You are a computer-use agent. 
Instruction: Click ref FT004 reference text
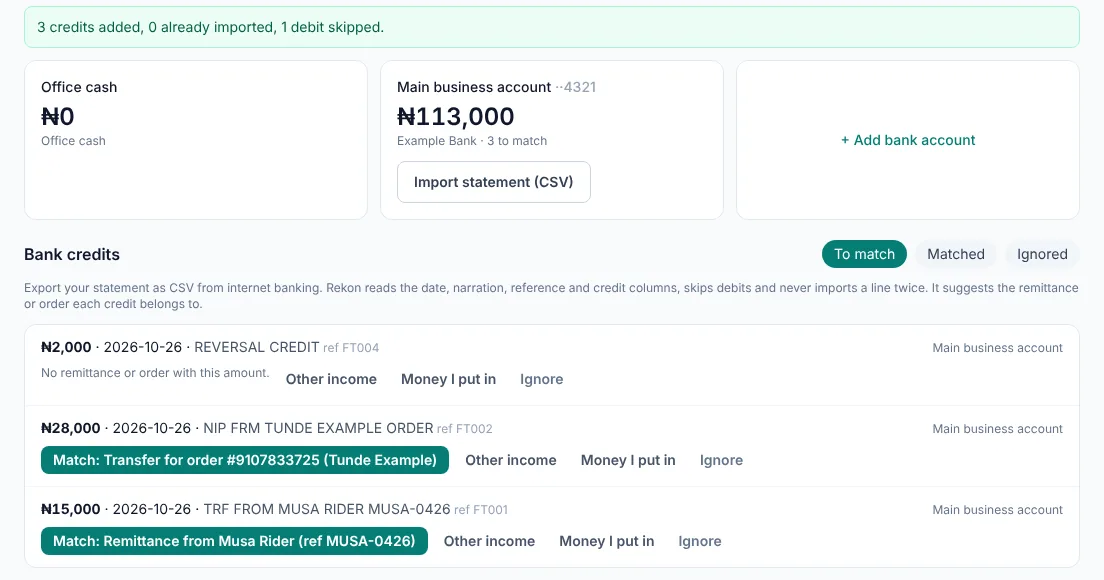pos(351,348)
